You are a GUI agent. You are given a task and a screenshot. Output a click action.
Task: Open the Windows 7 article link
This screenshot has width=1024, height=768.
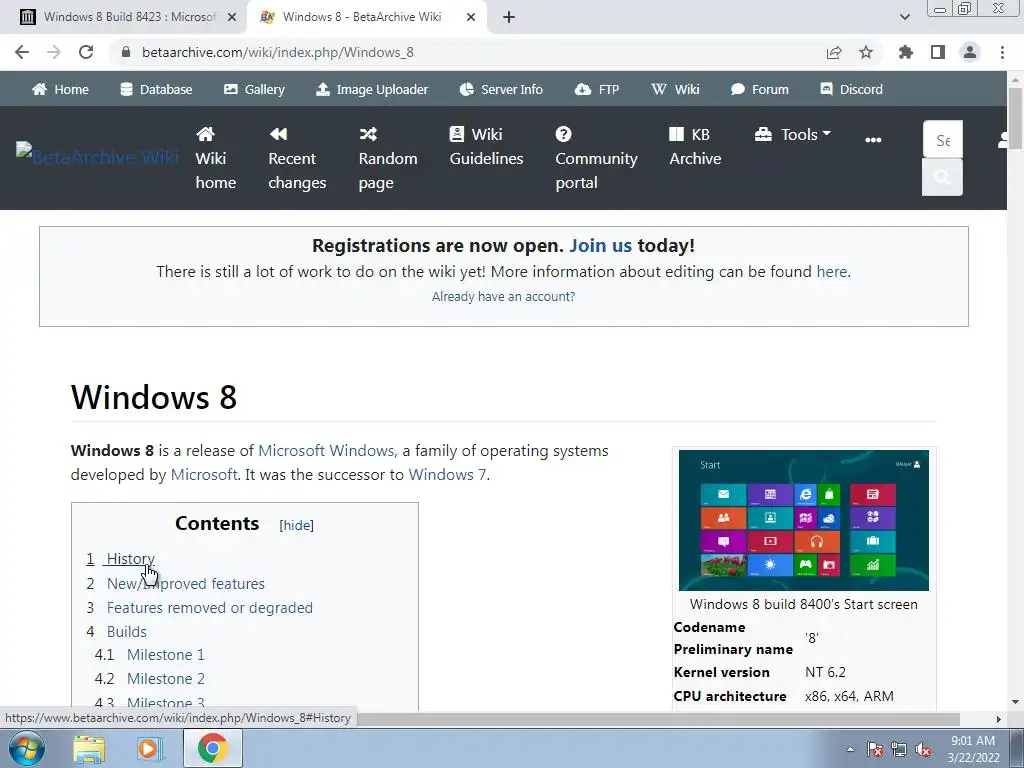447,475
